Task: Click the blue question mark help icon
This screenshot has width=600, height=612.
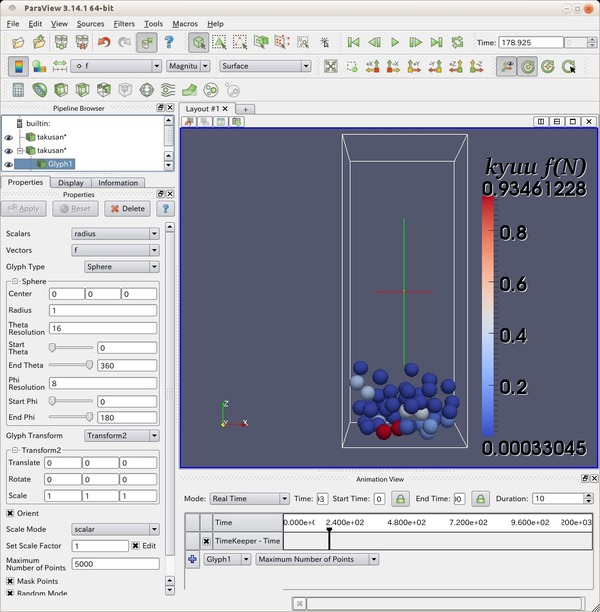Action: pyautogui.click(x=169, y=42)
